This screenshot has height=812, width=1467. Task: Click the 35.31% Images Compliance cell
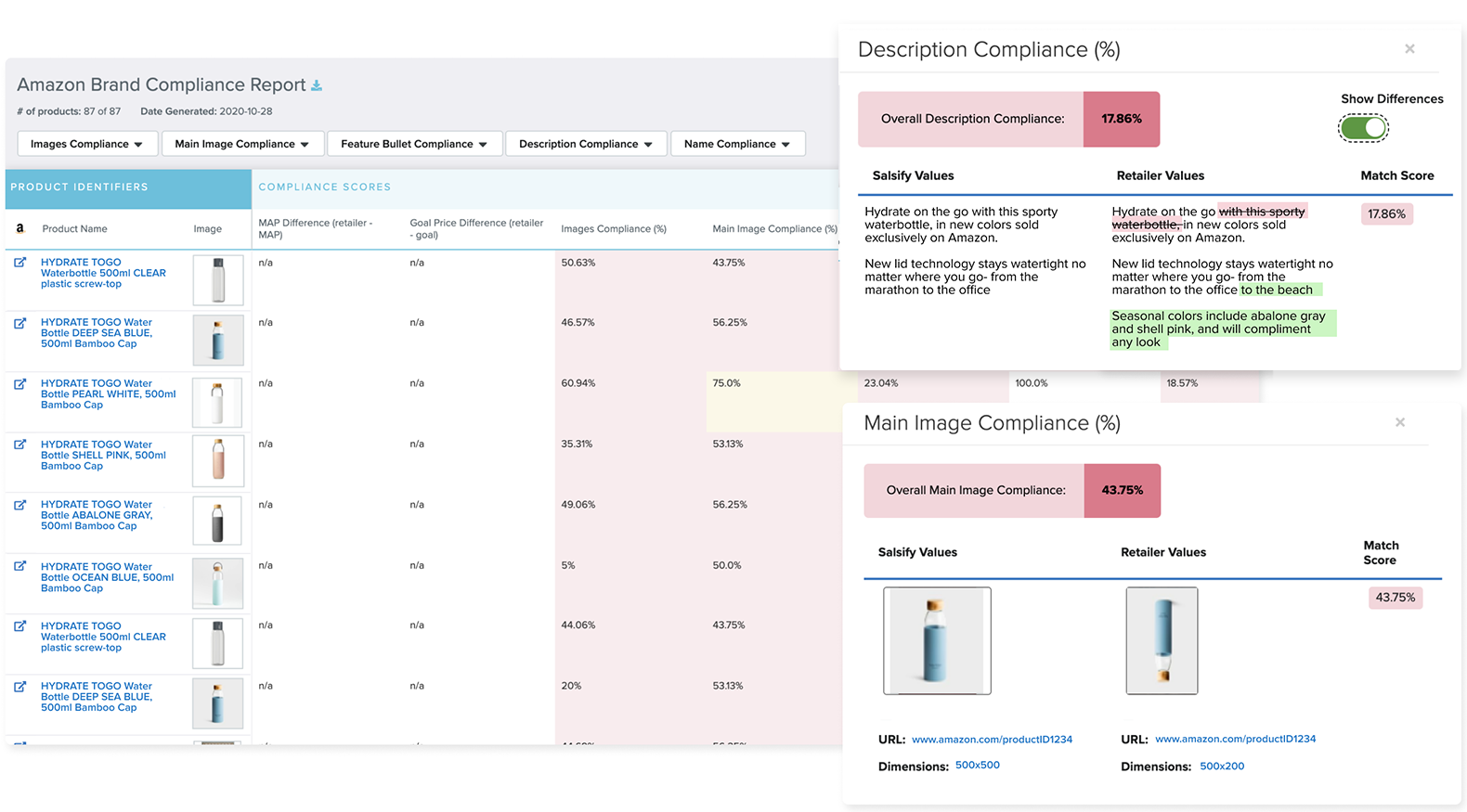pos(630,462)
